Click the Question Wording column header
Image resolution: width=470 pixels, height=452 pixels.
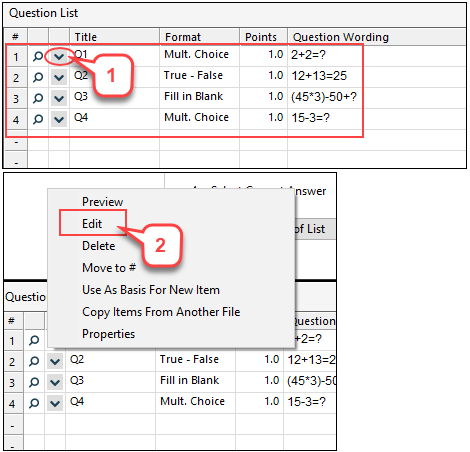(341, 37)
